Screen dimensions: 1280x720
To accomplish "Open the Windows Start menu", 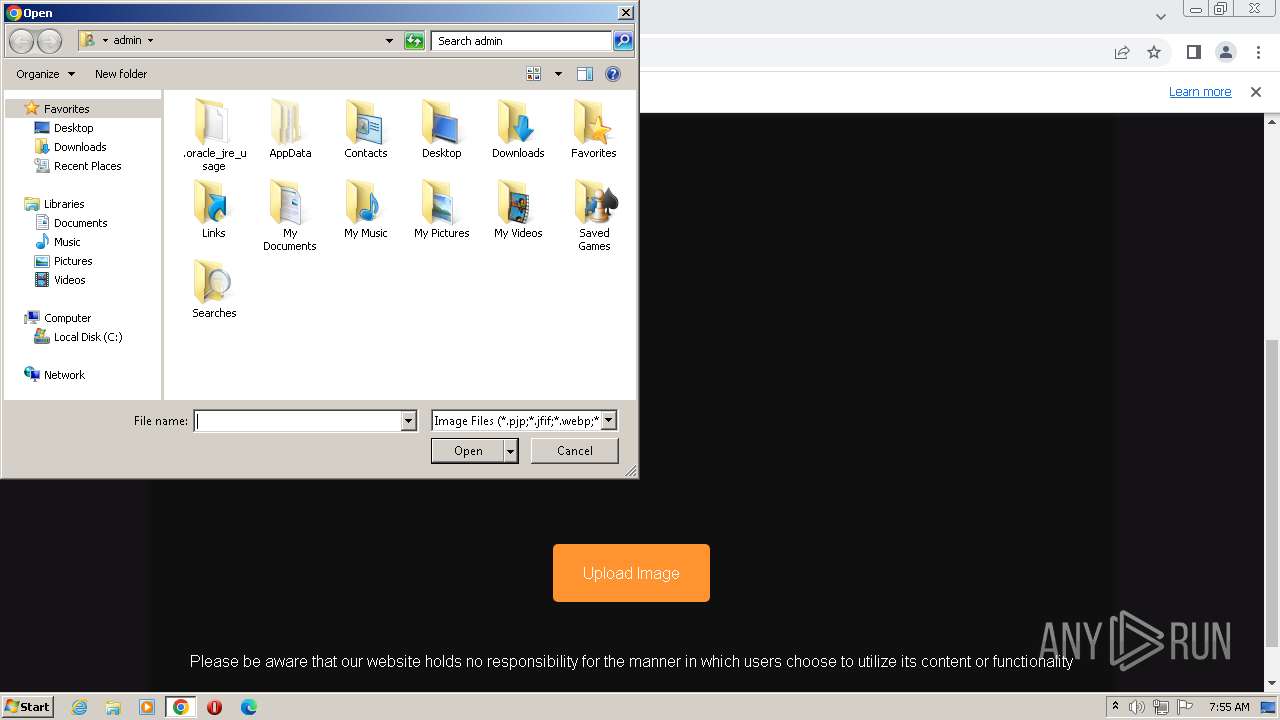I will [x=28, y=707].
